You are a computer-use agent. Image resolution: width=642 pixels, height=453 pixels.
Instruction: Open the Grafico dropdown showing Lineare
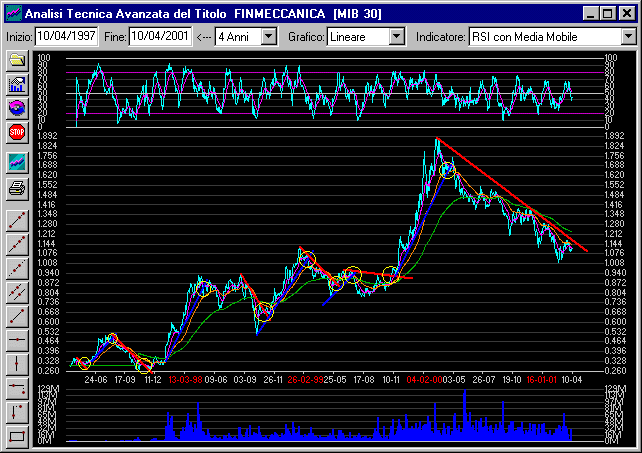[396, 36]
